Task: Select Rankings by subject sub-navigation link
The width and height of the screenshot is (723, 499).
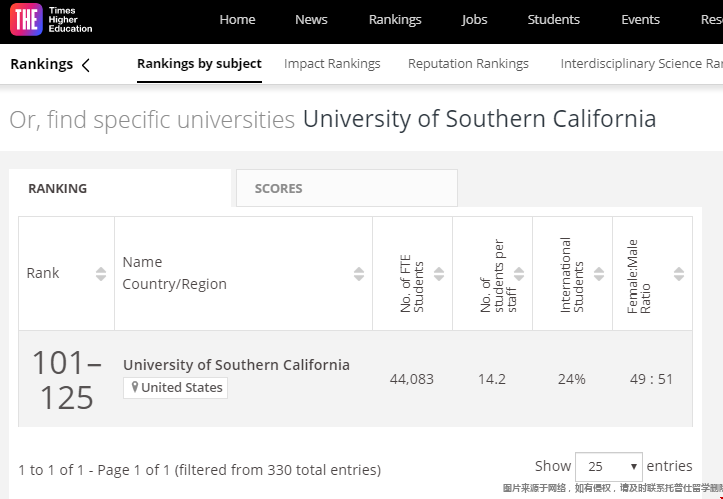Action: tap(199, 64)
